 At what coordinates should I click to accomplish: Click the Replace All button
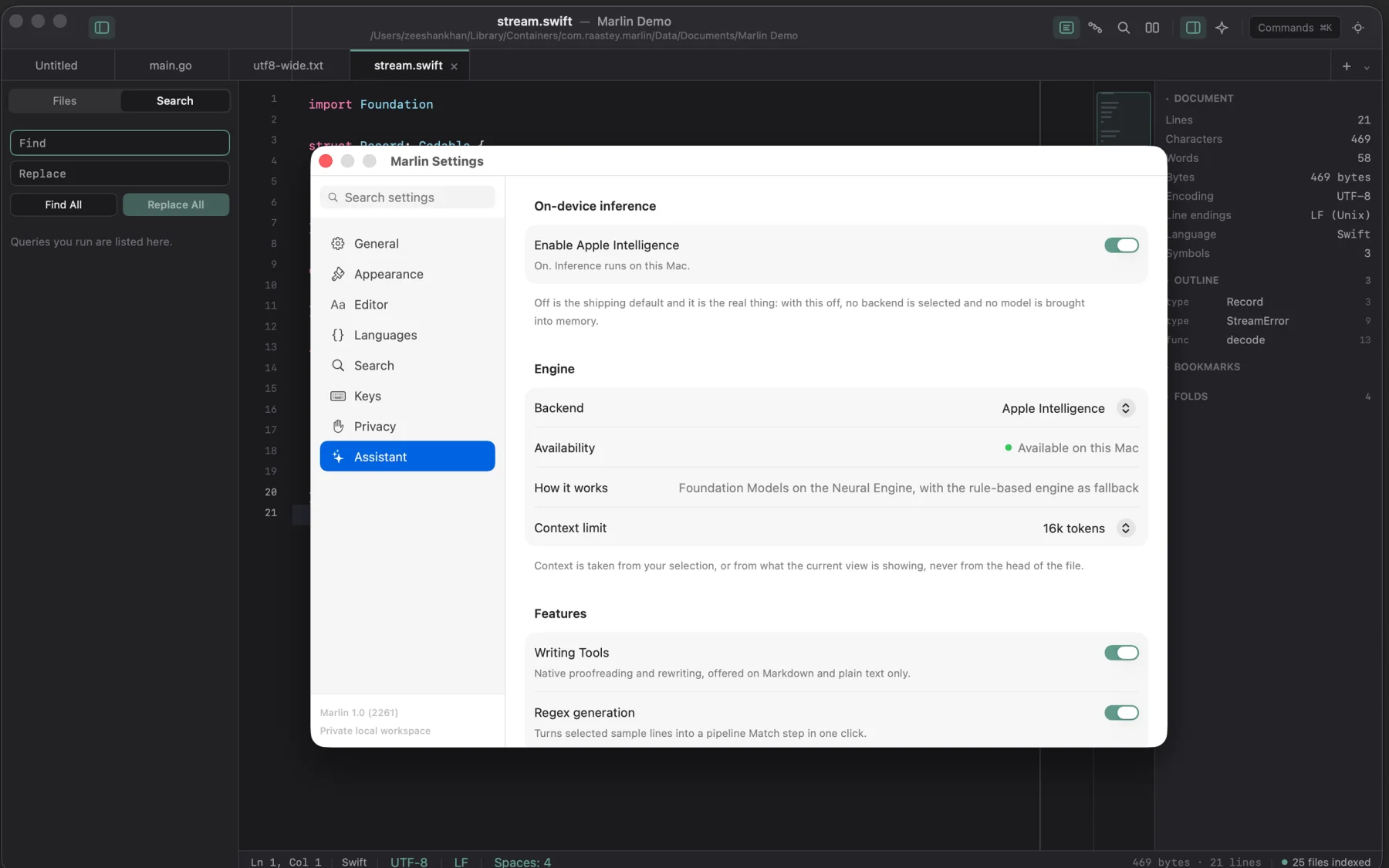(176, 204)
